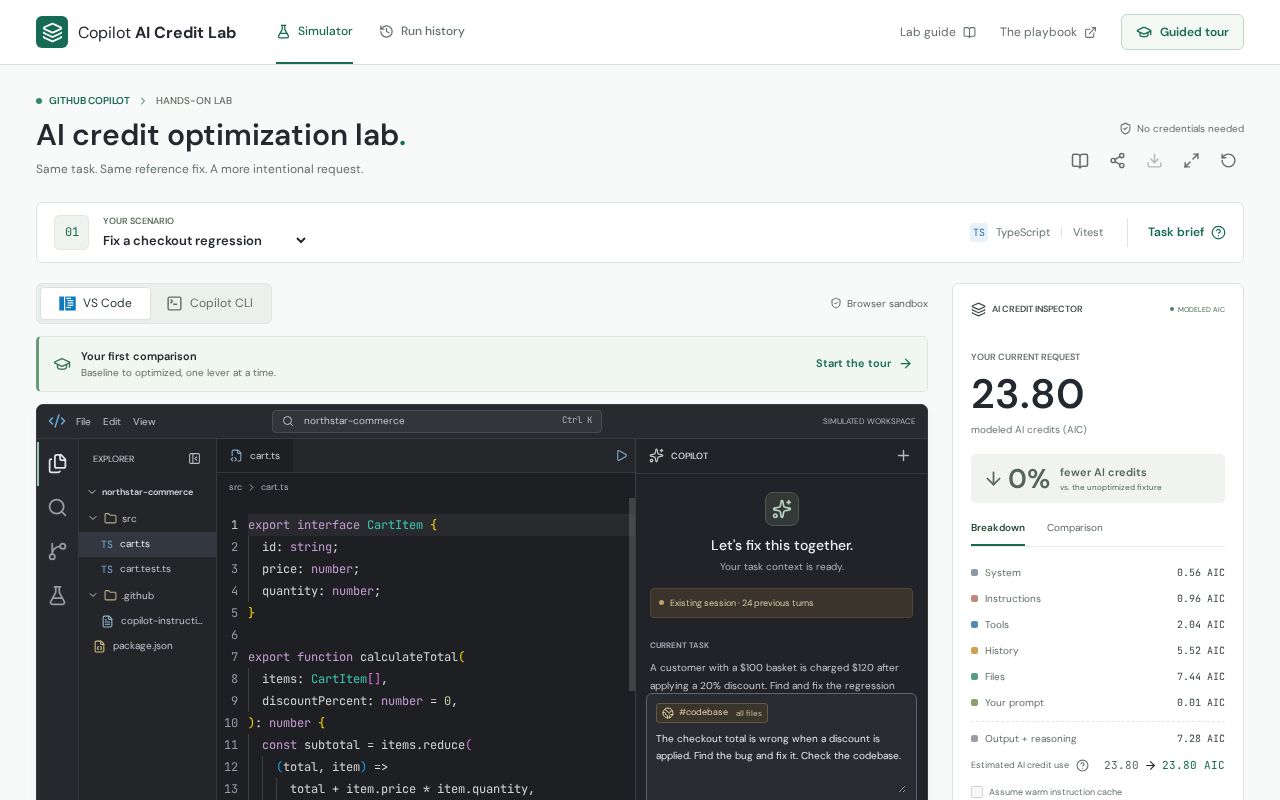This screenshot has height=800, width=1280.
Task: Open the Run history tab
Action: tap(422, 32)
